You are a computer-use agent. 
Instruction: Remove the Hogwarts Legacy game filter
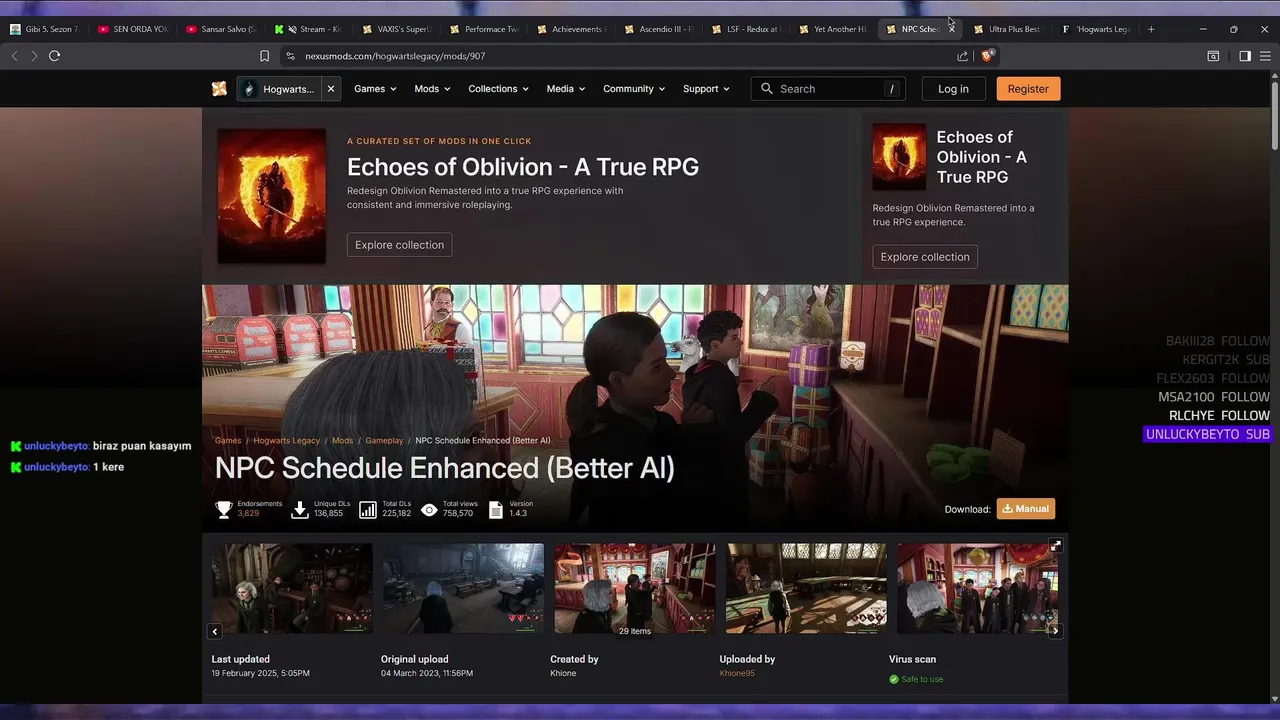pyautogui.click(x=331, y=89)
